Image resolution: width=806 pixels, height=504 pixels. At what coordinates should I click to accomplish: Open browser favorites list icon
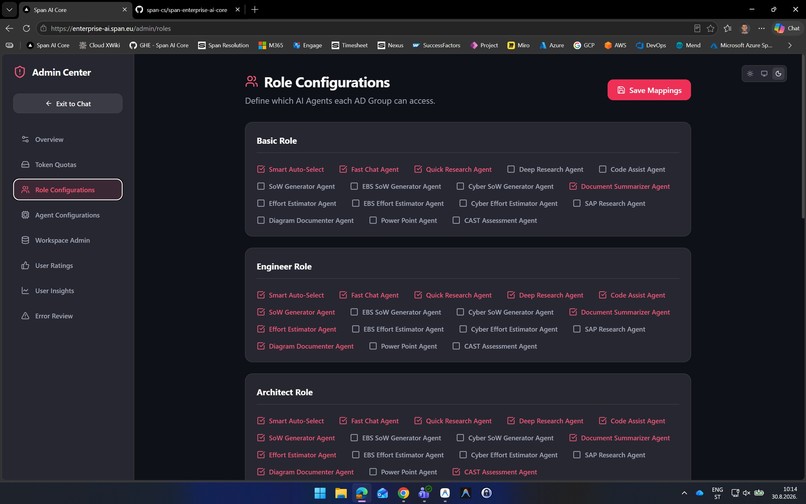coord(727,28)
